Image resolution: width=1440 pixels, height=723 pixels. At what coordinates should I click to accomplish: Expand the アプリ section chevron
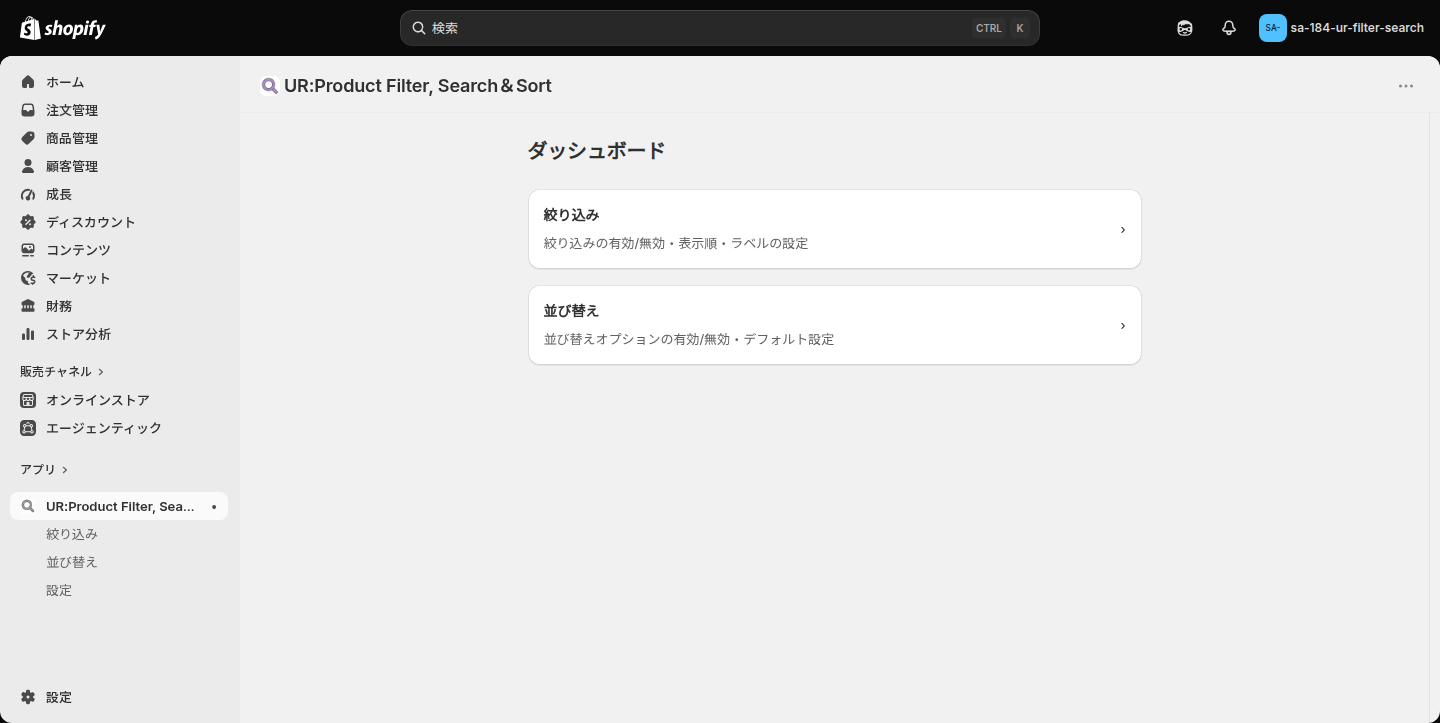click(65, 470)
